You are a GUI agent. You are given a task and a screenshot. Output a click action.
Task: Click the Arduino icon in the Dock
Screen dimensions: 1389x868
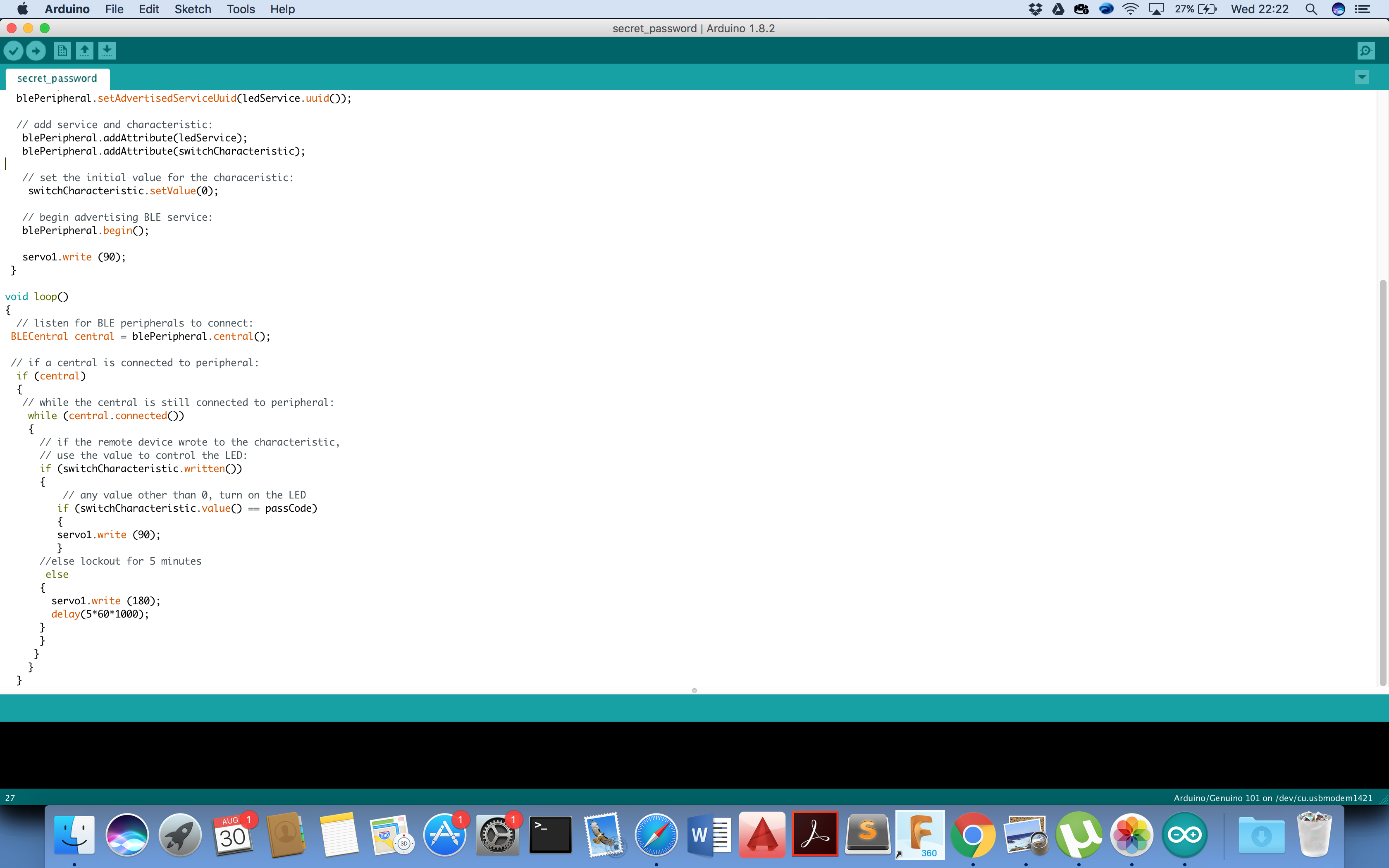tap(1185, 835)
